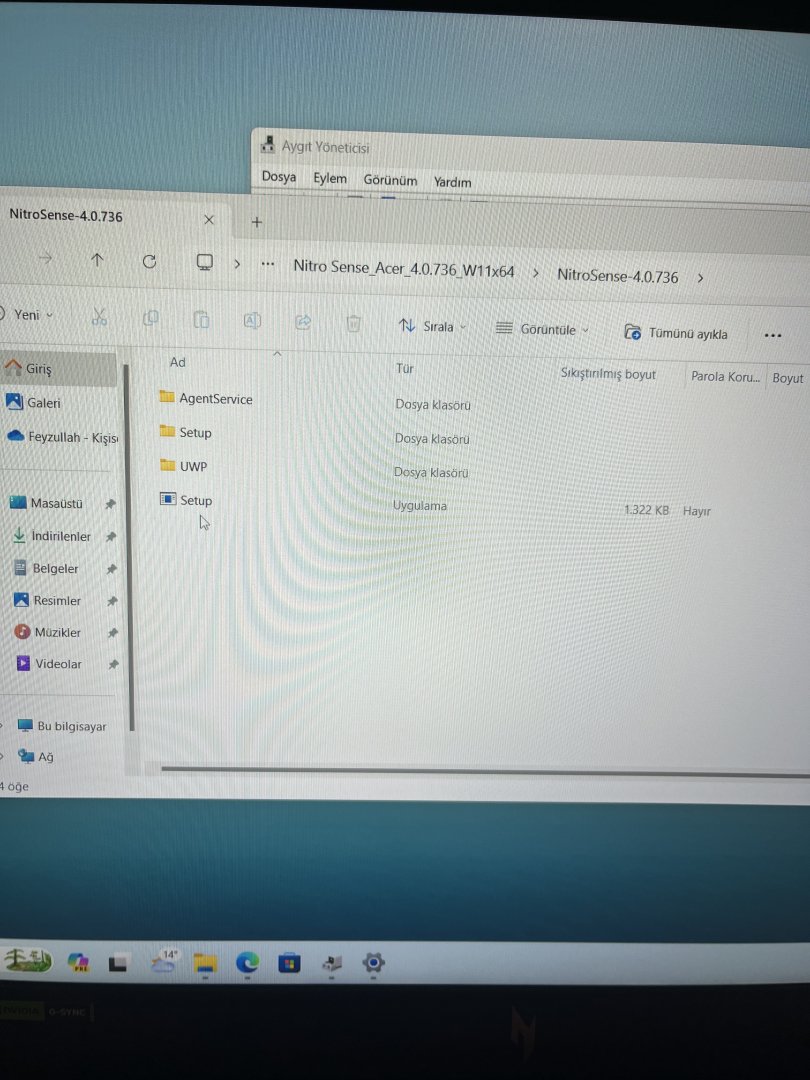Viewport: 810px width, 1080px height.
Task: Open Görünüm menu in Aygıt Yöneticisi
Action: coord(390,180)
